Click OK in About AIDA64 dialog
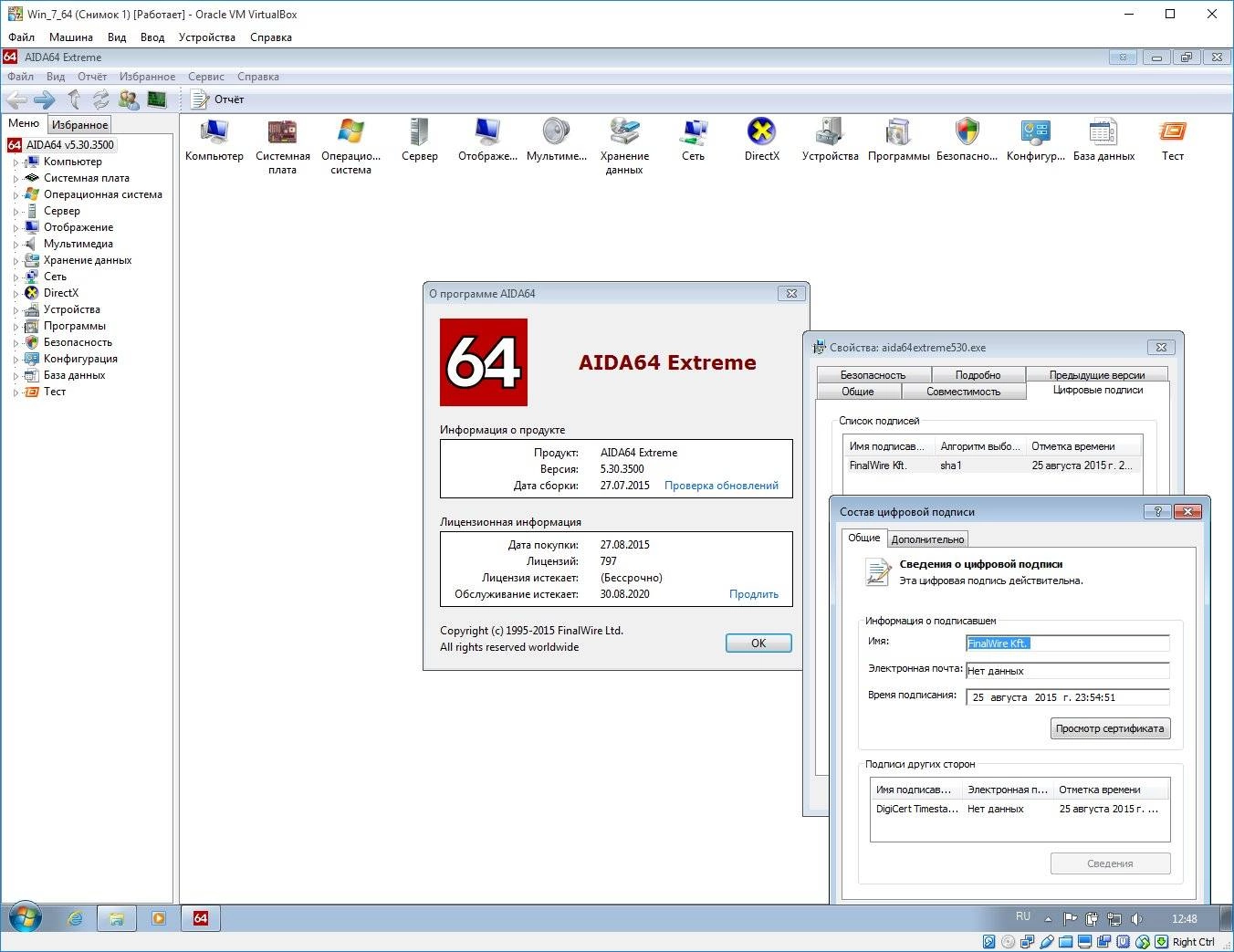 (758, 643)
